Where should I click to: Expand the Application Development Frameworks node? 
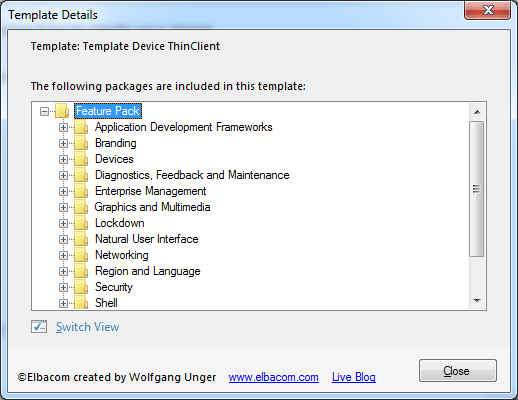tap(63, 127)
